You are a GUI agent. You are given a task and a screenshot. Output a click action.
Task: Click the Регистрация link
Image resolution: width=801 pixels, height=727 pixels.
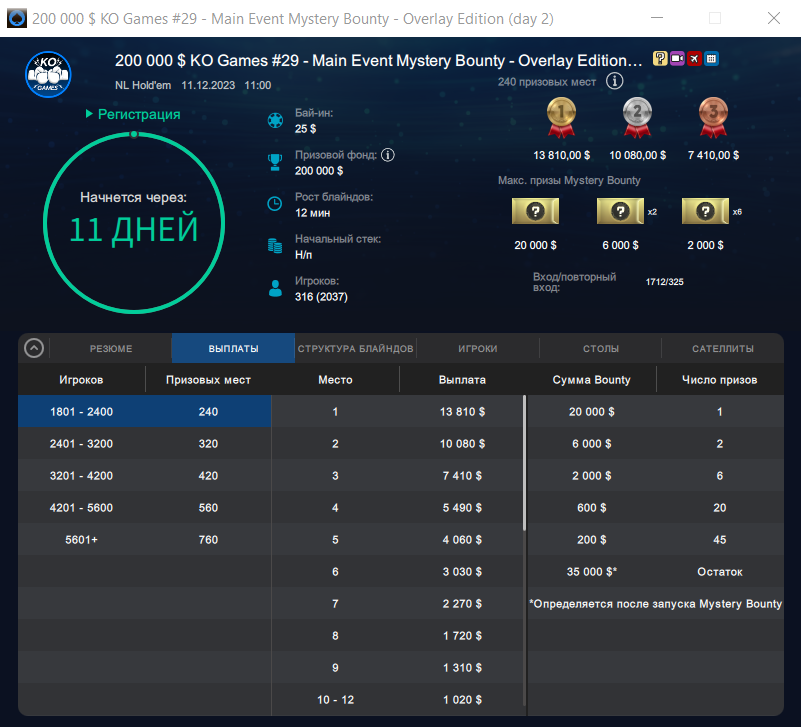[x=139, y=114]
